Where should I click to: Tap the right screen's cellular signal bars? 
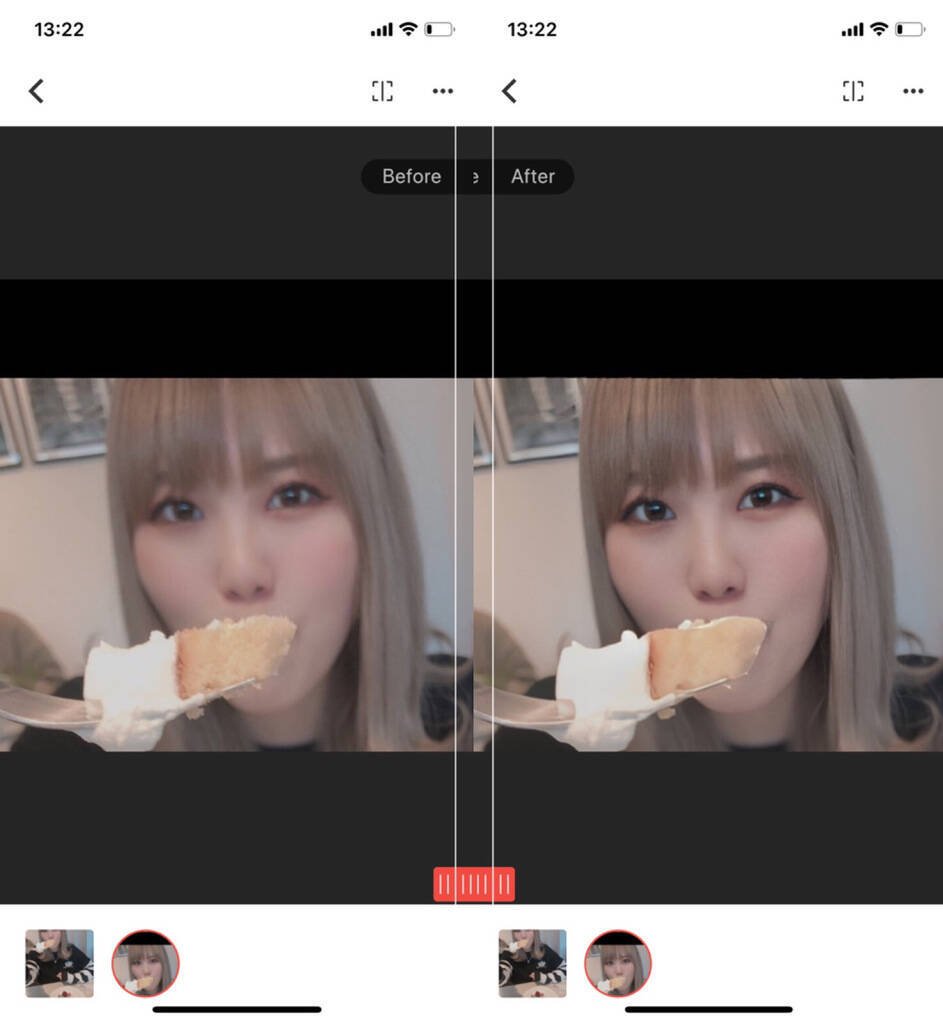852,30
